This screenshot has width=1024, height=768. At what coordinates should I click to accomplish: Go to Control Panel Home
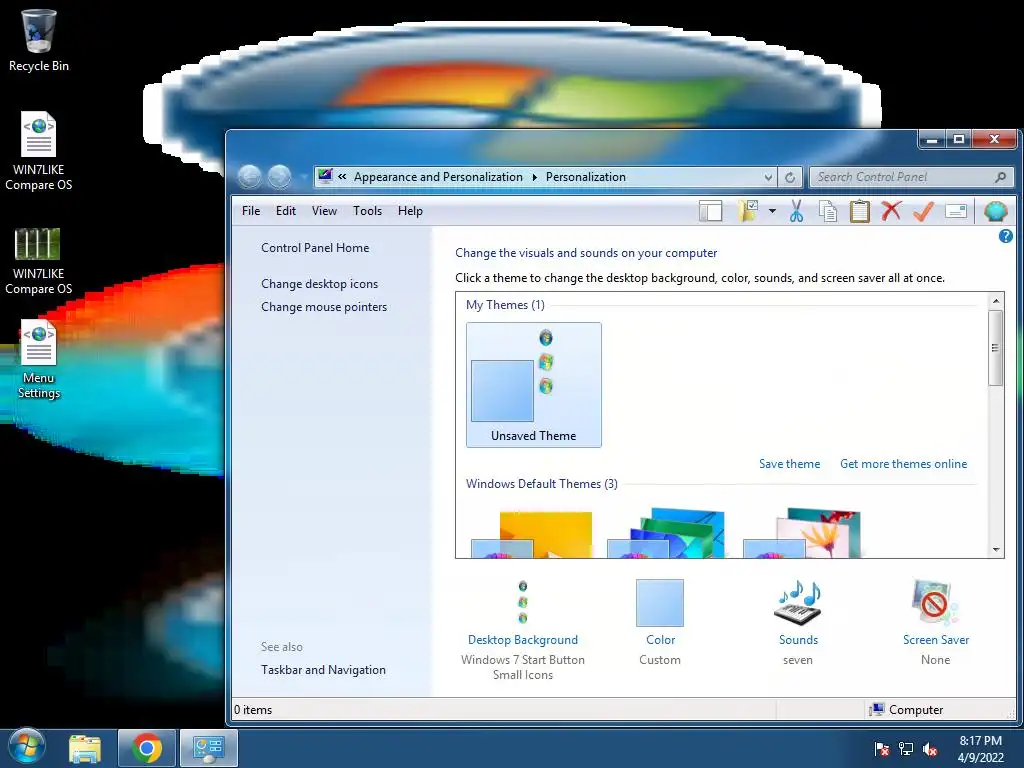(x=315, y=248)
